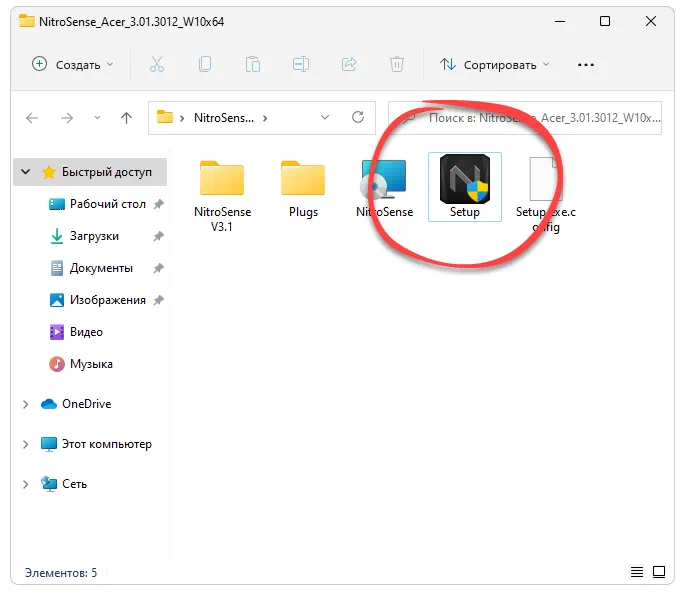
Task: Select the Setup.exe.config file
Action: pos(545,195)
